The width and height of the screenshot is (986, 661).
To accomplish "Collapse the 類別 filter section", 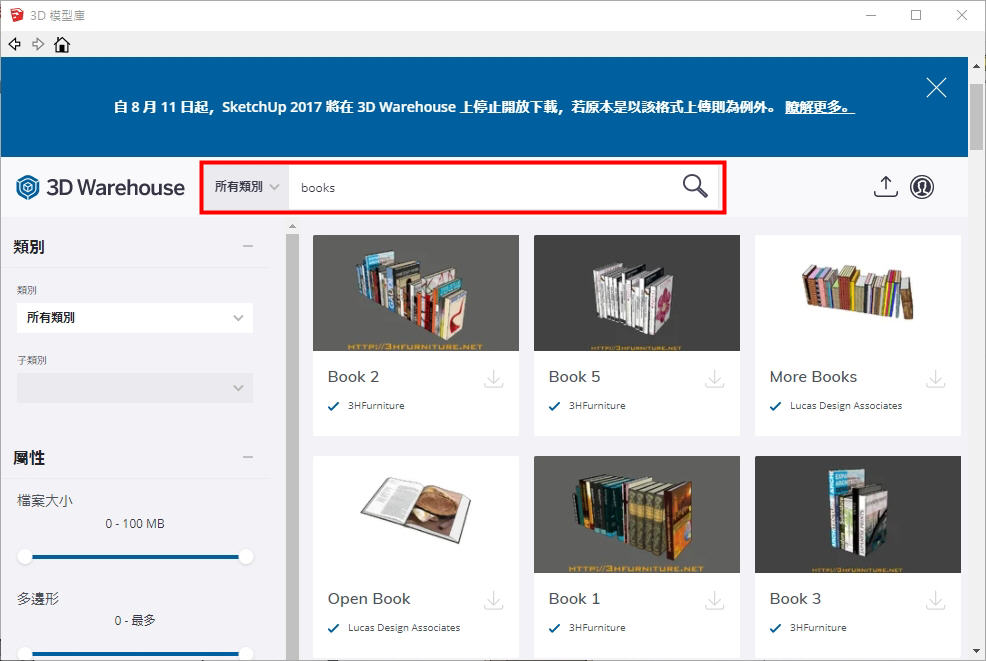I will point(248,246).
